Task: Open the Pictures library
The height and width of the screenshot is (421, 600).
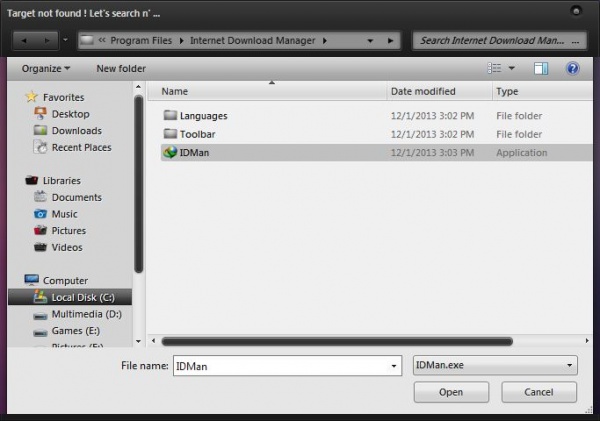Action: tap(68, 231)
